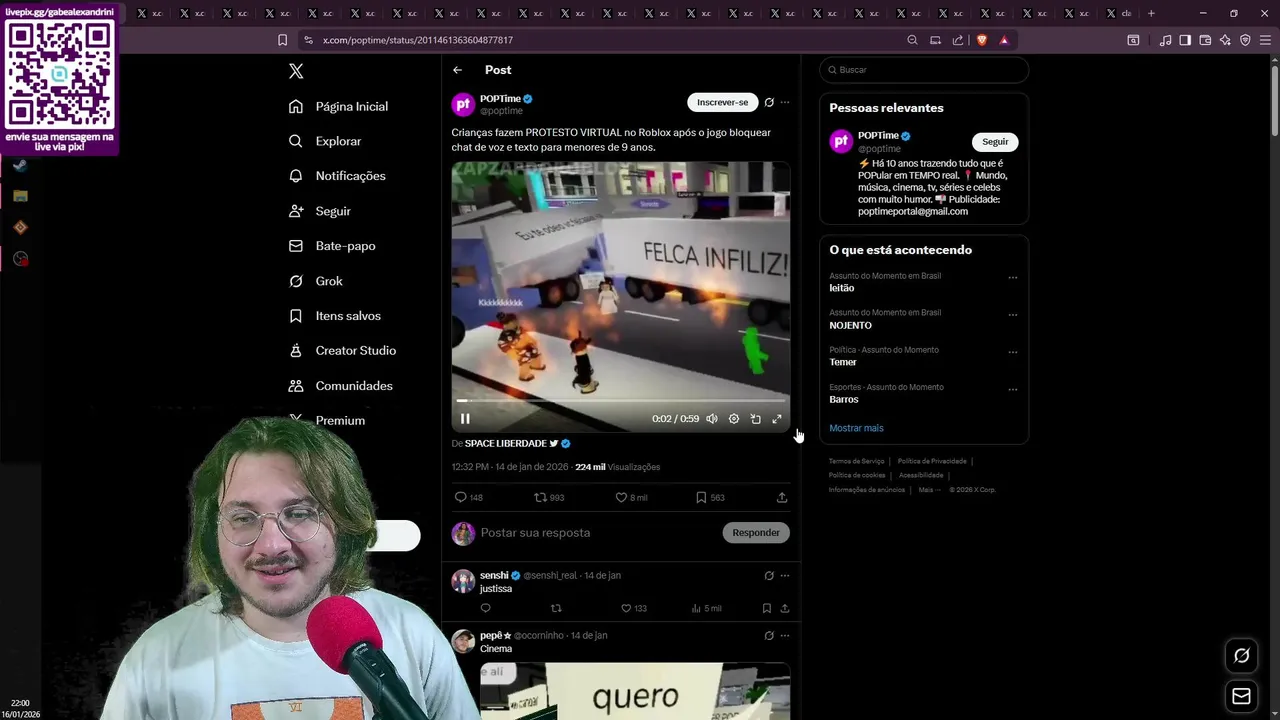The height and width of the screenshot is (720, 1280).
Task: Open Creator Studio
Action: (x=342, y=351)
